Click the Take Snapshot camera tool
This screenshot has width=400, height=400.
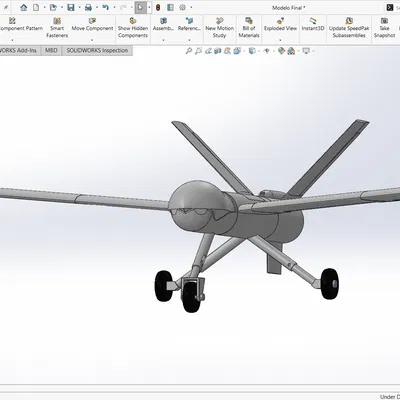tap(384, 28)
